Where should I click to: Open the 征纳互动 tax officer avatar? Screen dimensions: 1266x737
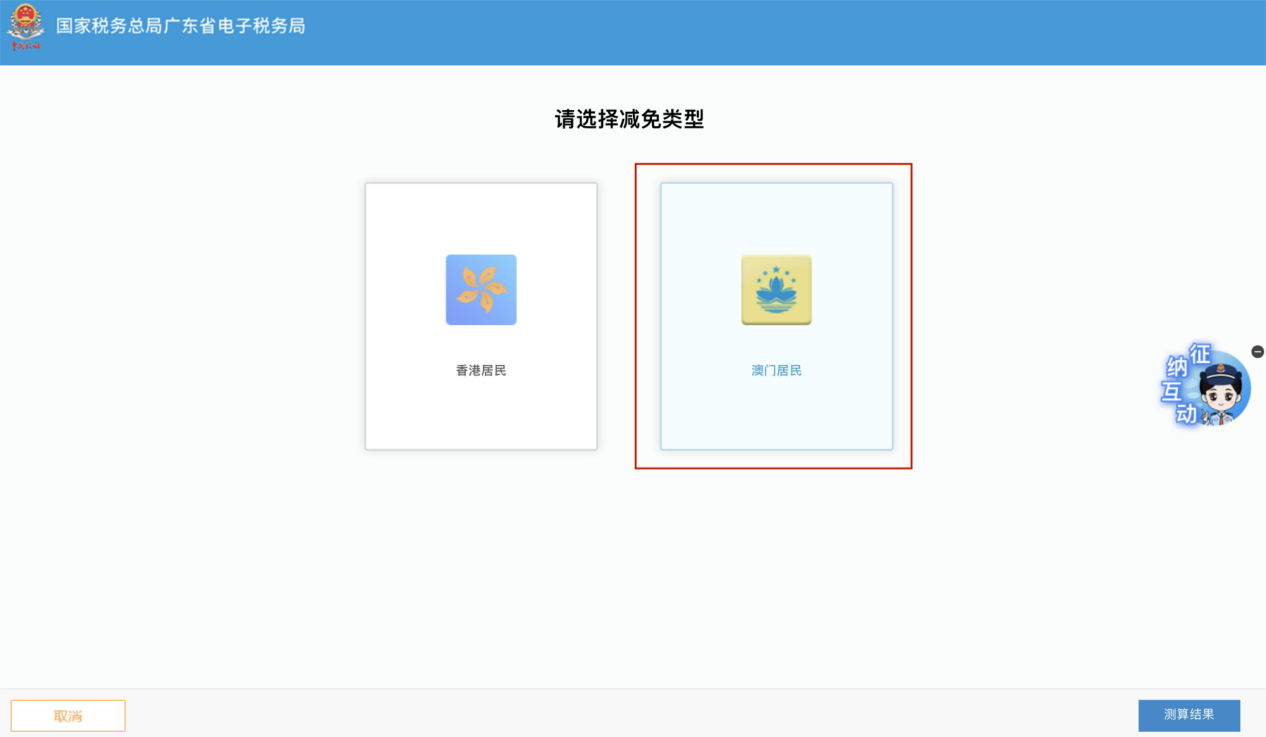1222,390
